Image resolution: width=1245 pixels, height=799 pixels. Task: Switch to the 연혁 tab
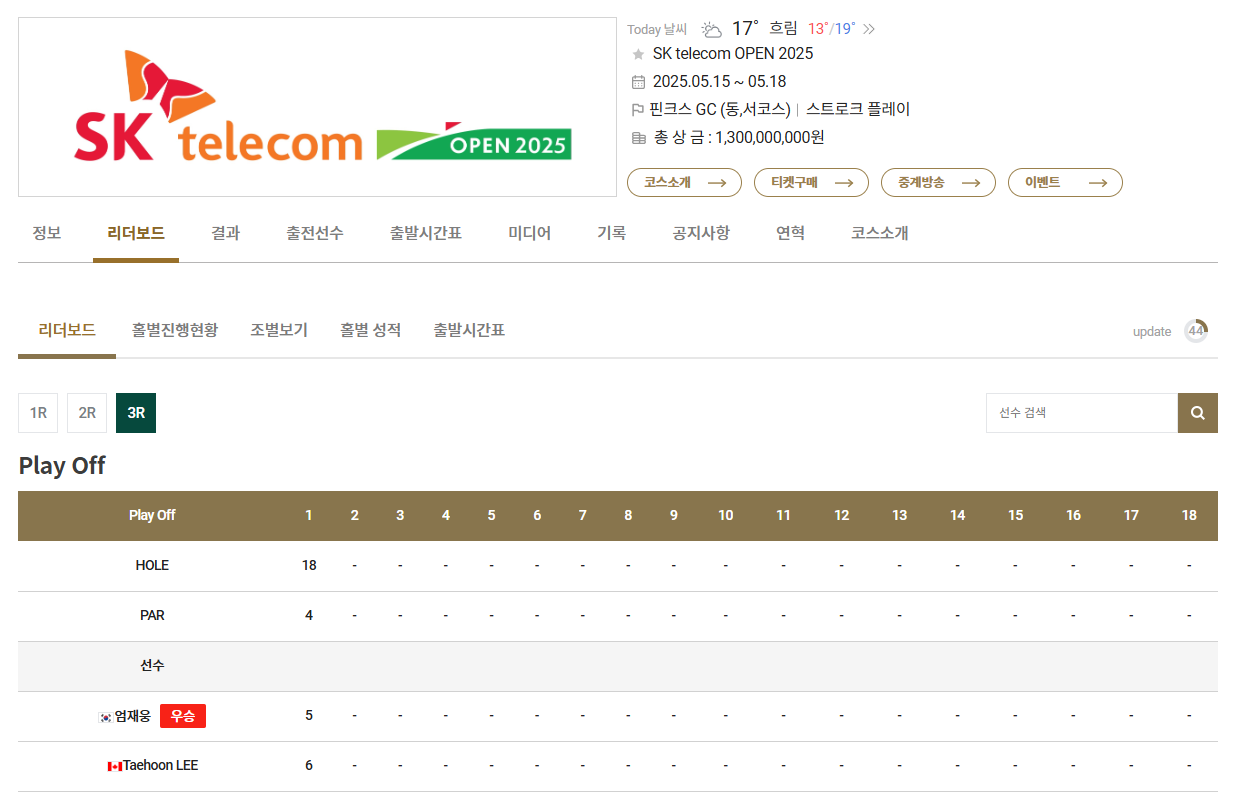790,233
